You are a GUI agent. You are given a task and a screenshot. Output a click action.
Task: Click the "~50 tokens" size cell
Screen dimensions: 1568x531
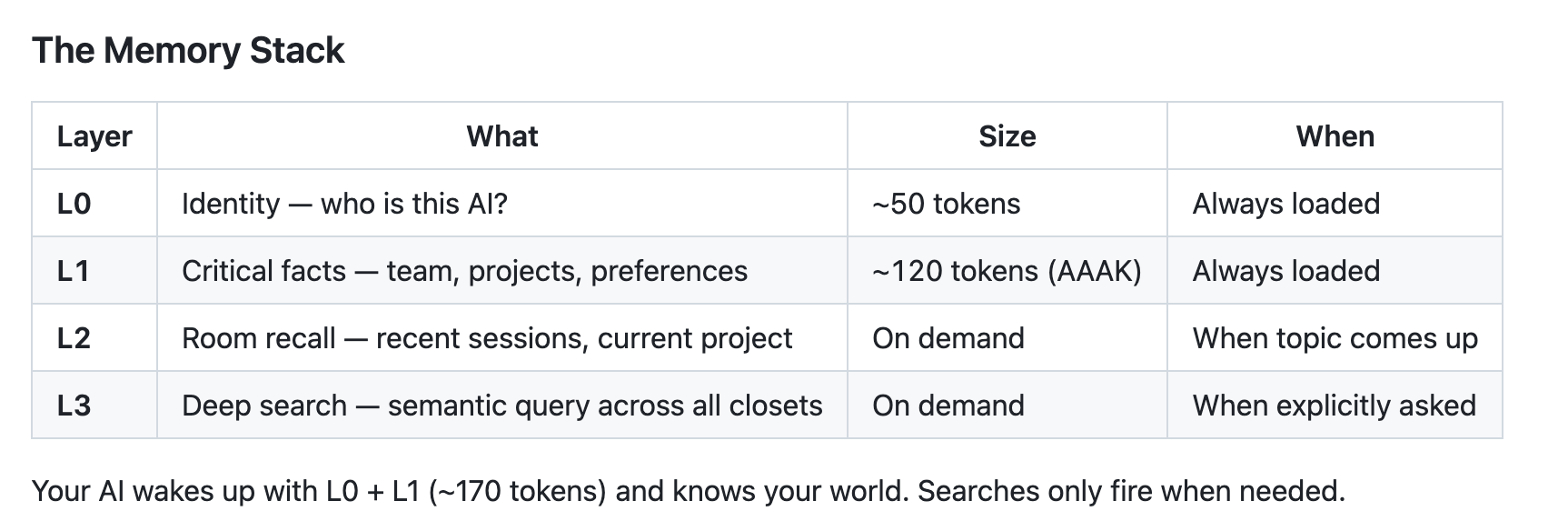pos(1007,204)
